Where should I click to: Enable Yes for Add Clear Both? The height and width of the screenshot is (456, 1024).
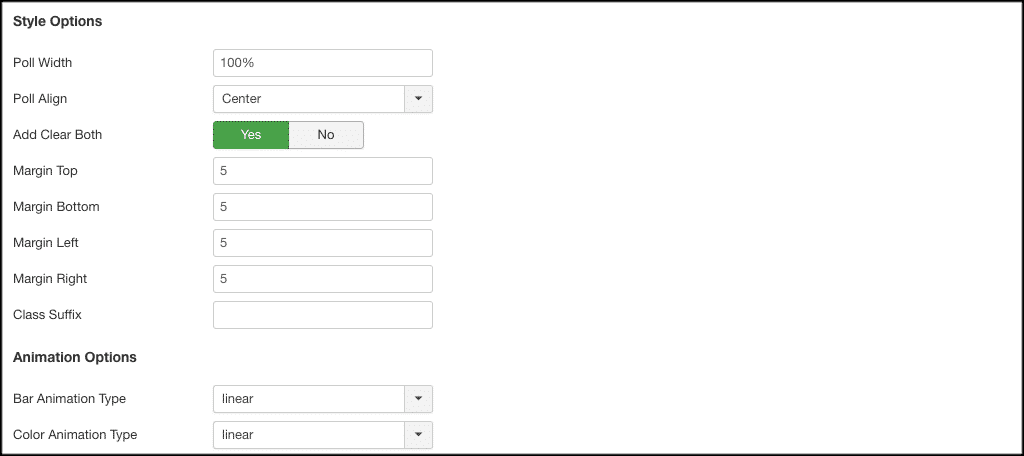(251, 135)
